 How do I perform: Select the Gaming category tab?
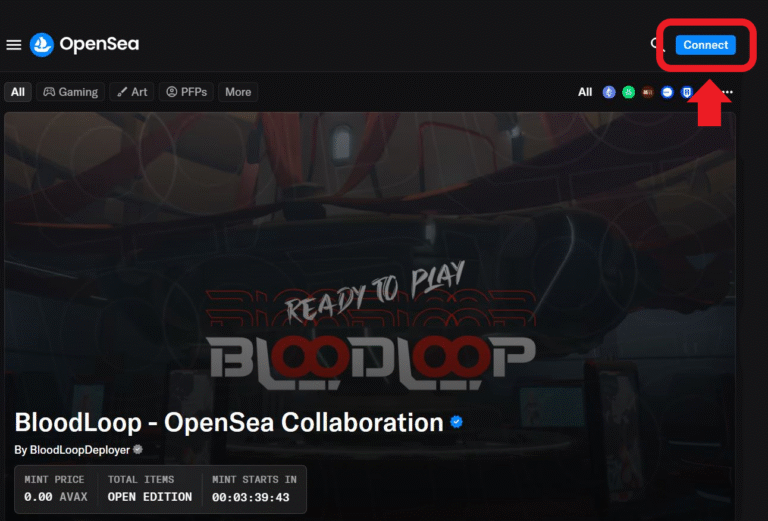(71, 92)
